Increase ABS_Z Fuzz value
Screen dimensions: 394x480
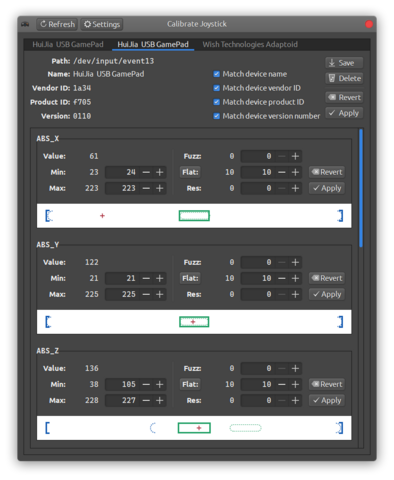(295, 368)
